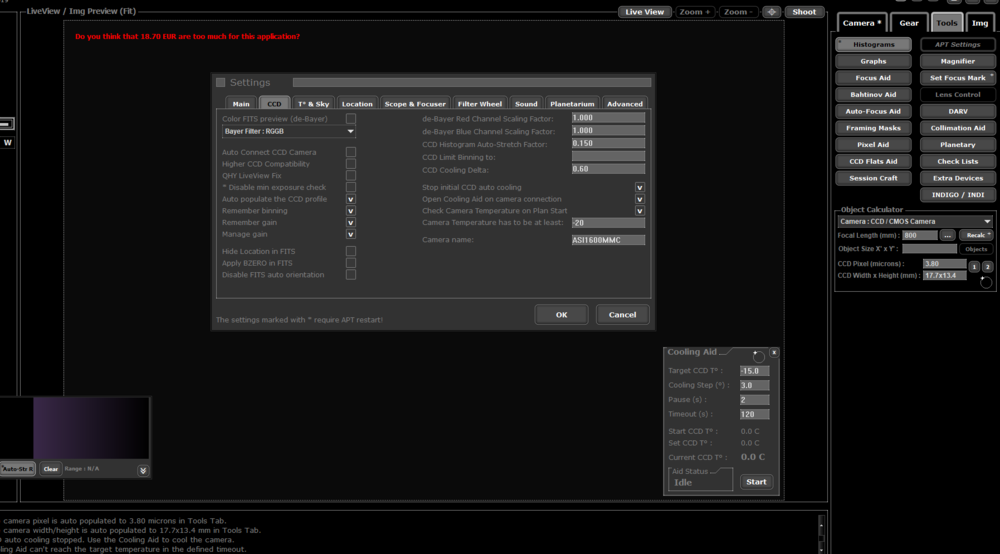The height and width of the screenshot is (554, 1000).
Task: Select the Img main tab
Action: click(980, 23)
